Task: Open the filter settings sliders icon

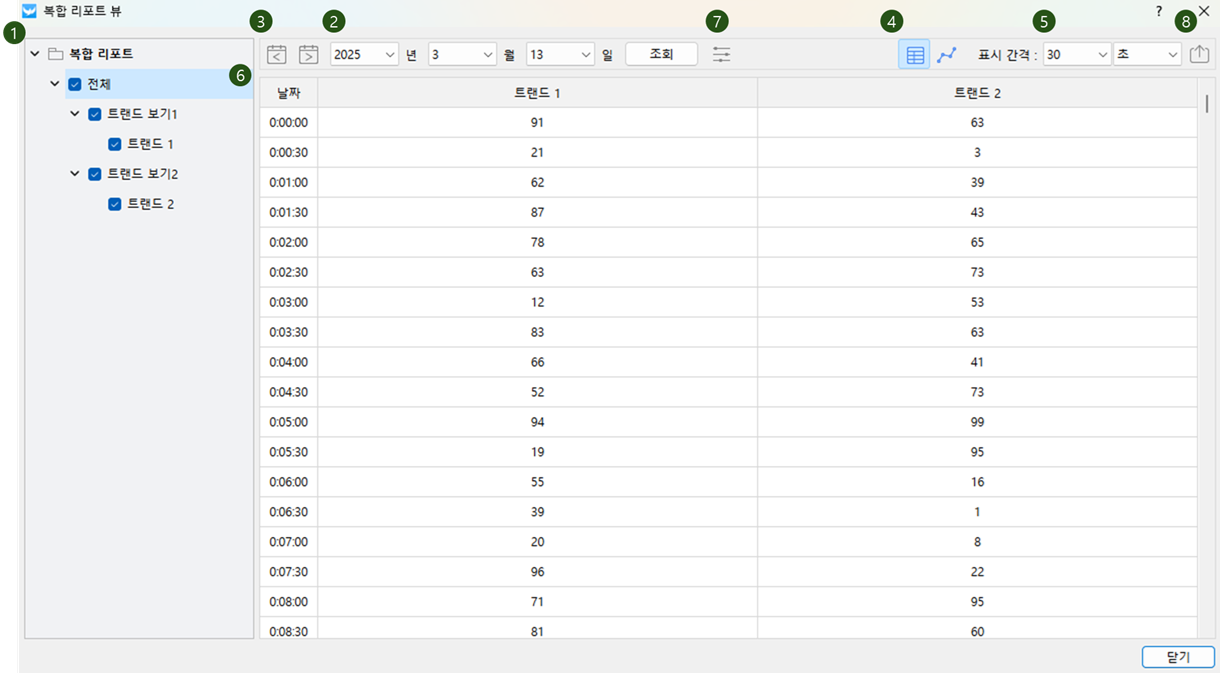Action: click(x=722, y=55)
